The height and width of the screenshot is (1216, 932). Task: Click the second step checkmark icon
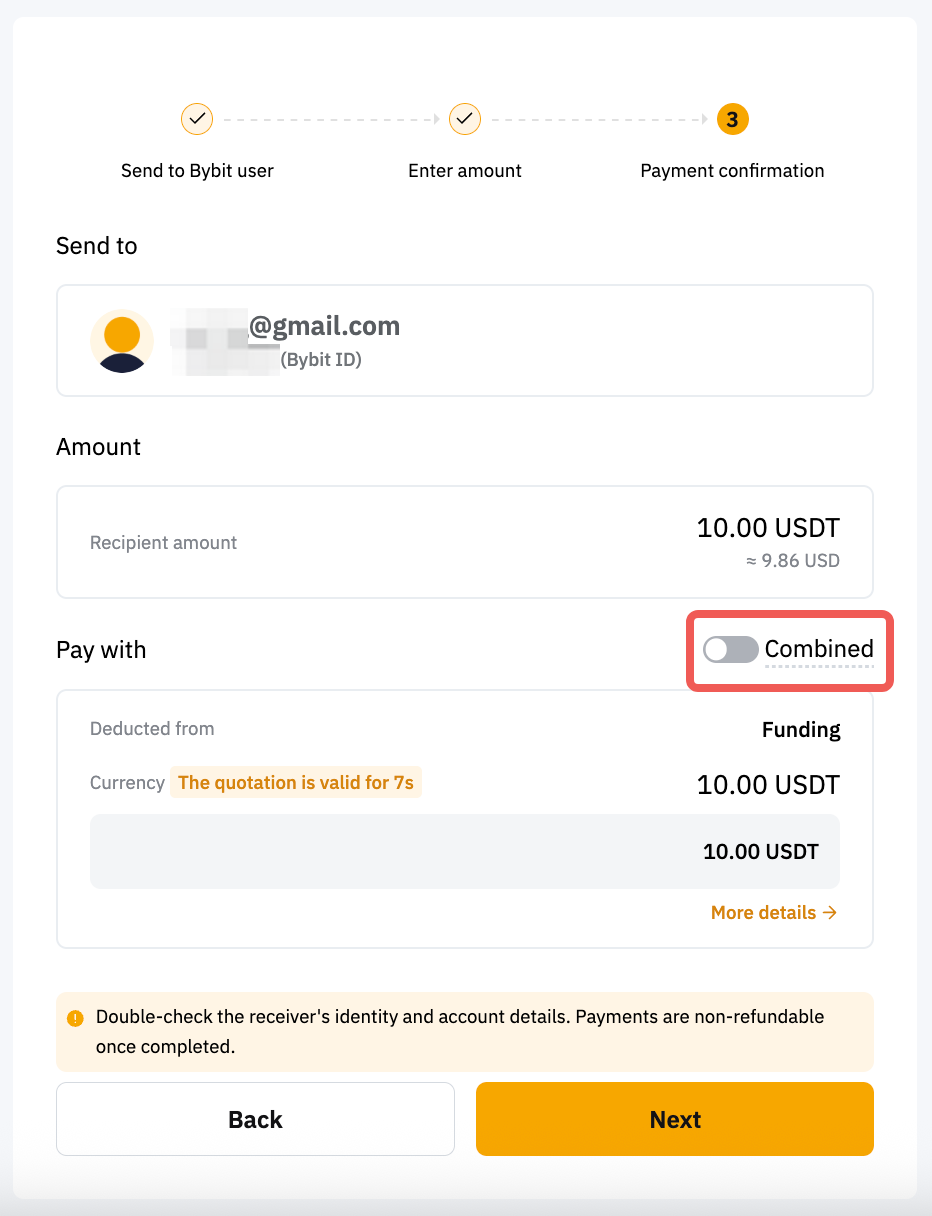[464, 119]
